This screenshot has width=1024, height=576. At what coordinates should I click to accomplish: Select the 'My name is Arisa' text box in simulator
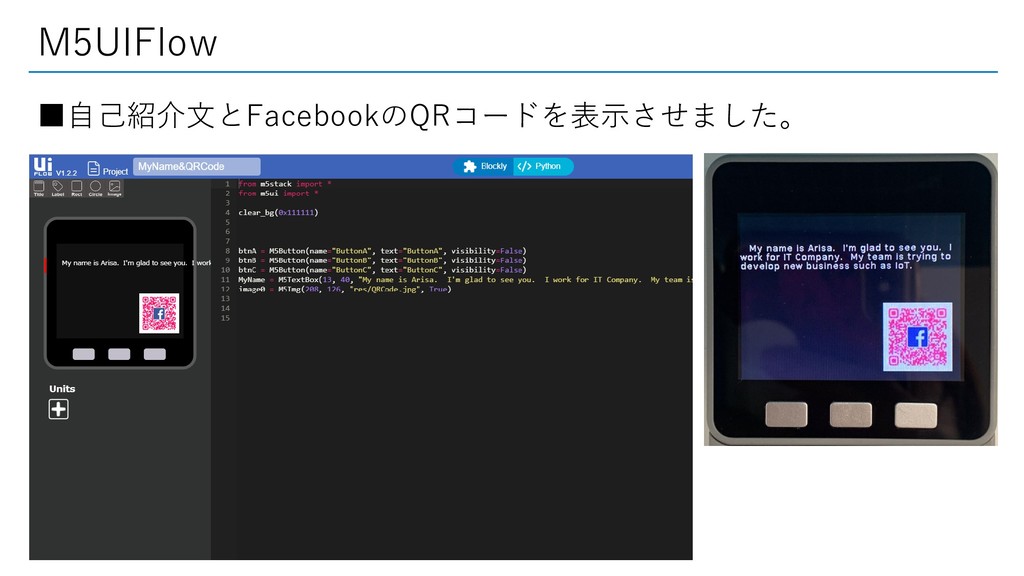pos(136,263)
